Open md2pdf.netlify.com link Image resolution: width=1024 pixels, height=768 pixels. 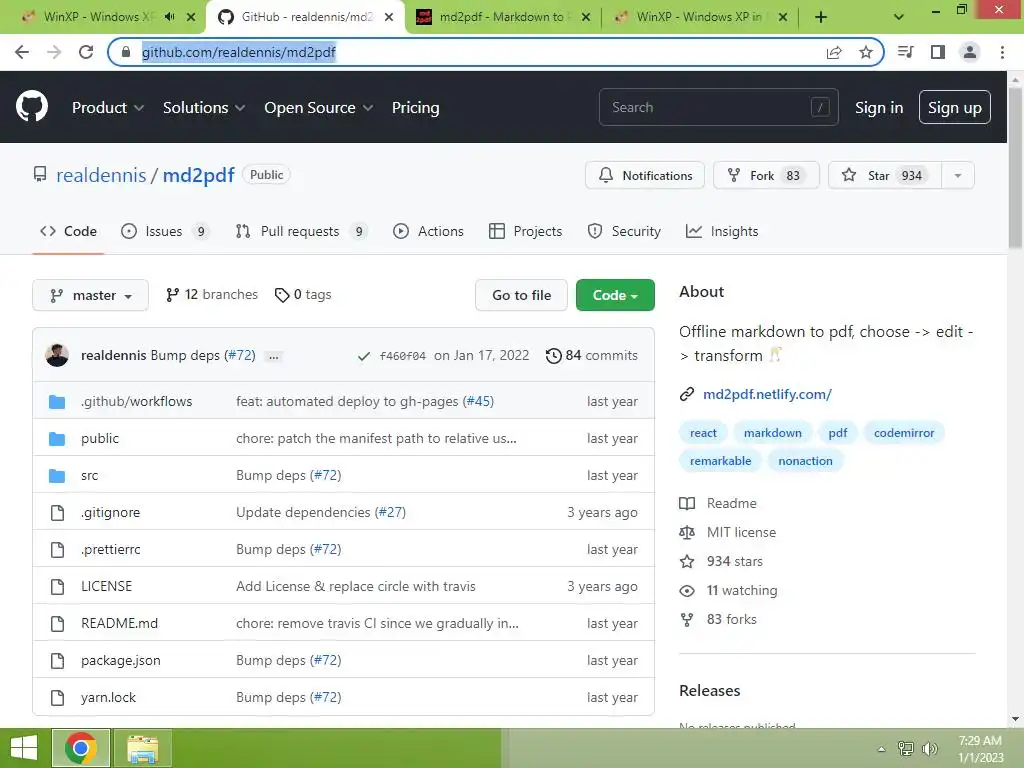point(767,394)
